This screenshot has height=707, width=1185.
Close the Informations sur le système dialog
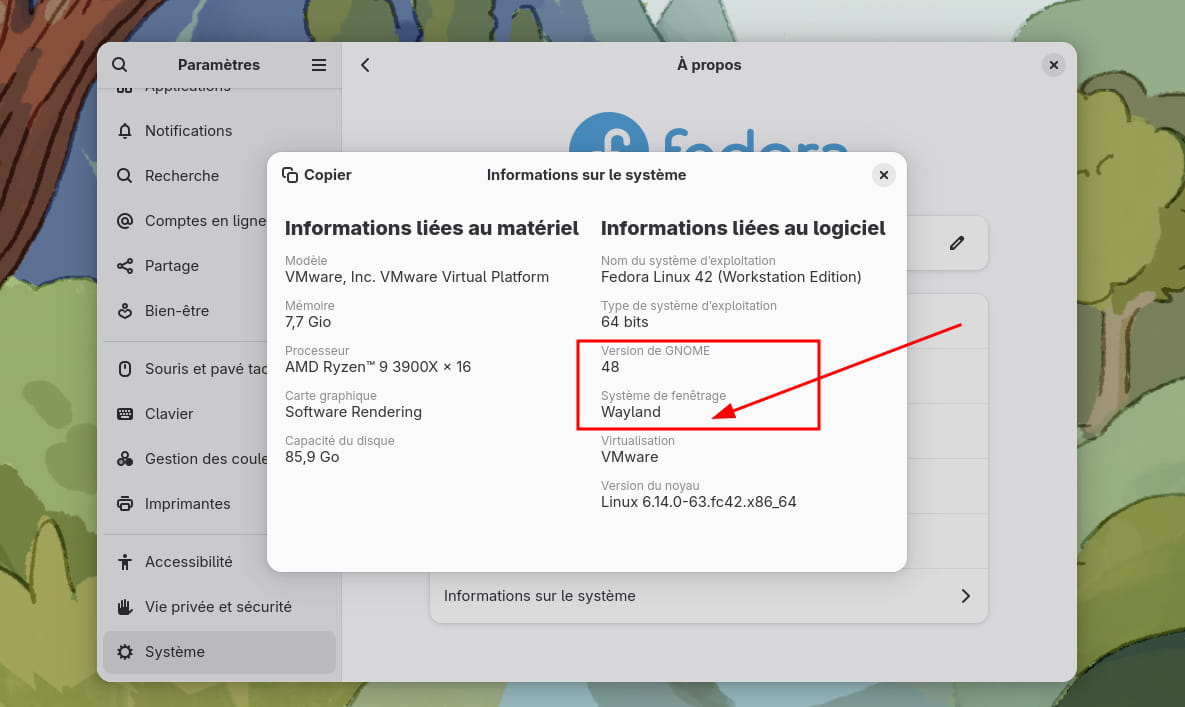coord(883,175)
